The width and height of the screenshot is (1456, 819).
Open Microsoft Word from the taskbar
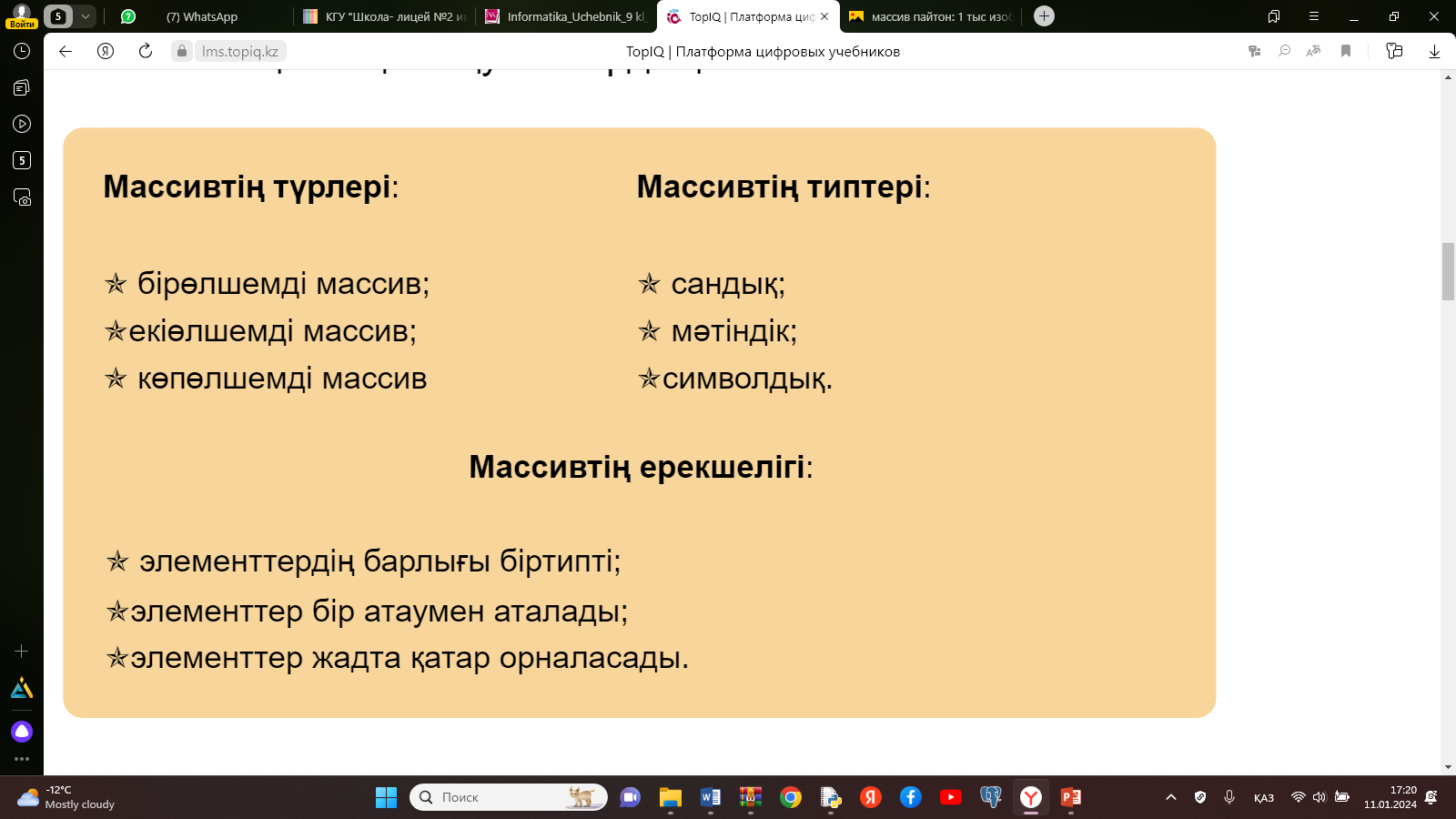[x=711, y=797]
